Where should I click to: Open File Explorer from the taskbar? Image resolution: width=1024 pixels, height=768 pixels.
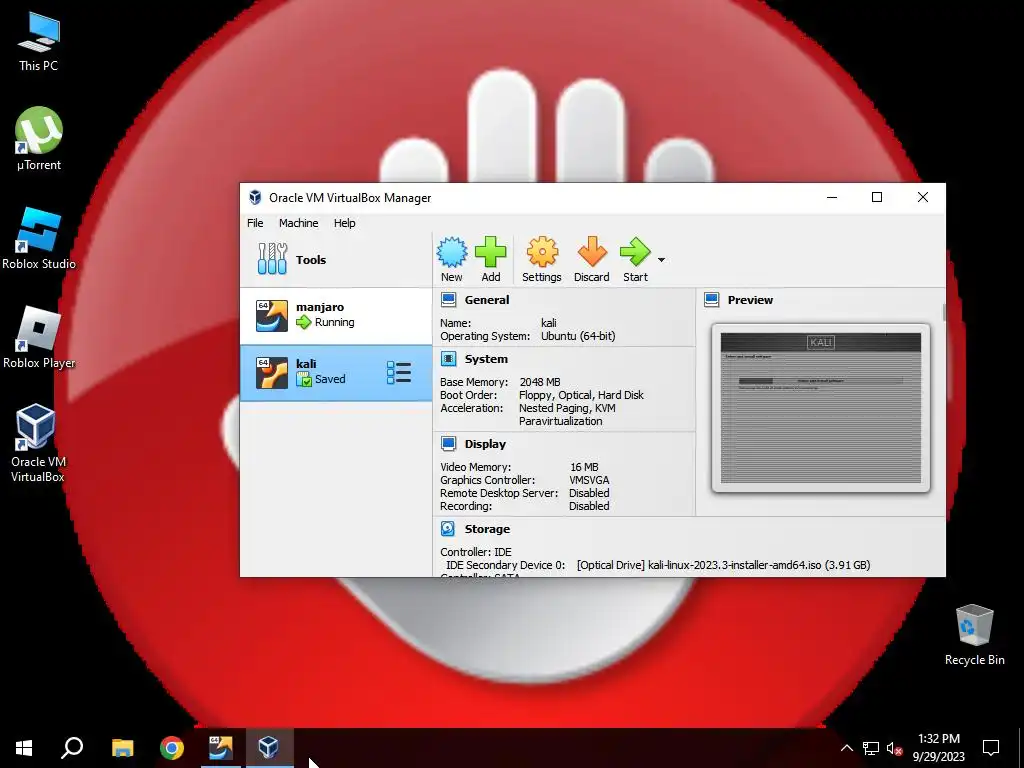coord(122,748)
